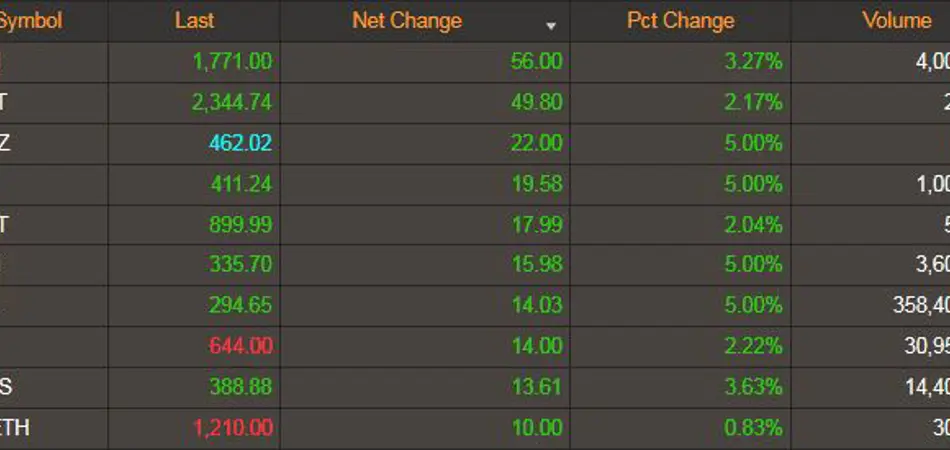Image resolution: width=950 pixels, height=450 pixels.
Task: Click the 2.22% percent change cell
Action: click(x=754, y=346)
